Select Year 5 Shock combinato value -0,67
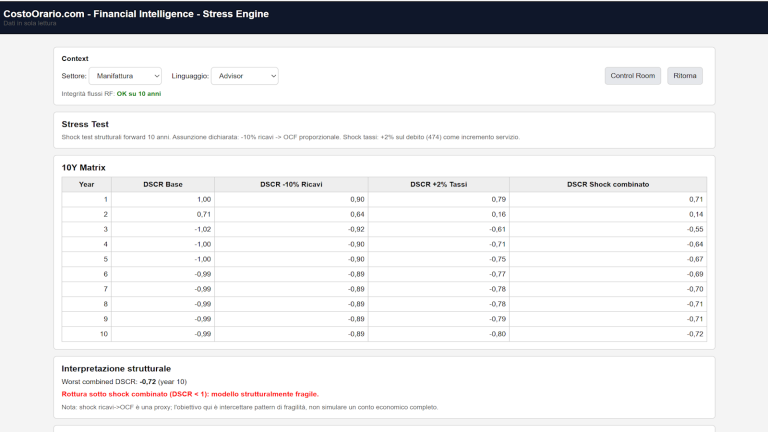 pos(693,259)
